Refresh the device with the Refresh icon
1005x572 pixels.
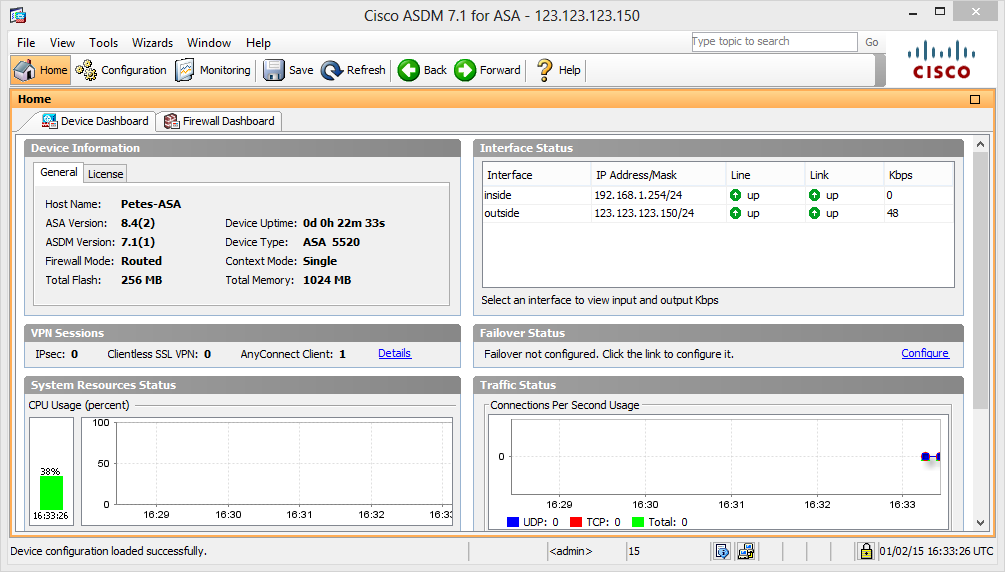[332, 70]
